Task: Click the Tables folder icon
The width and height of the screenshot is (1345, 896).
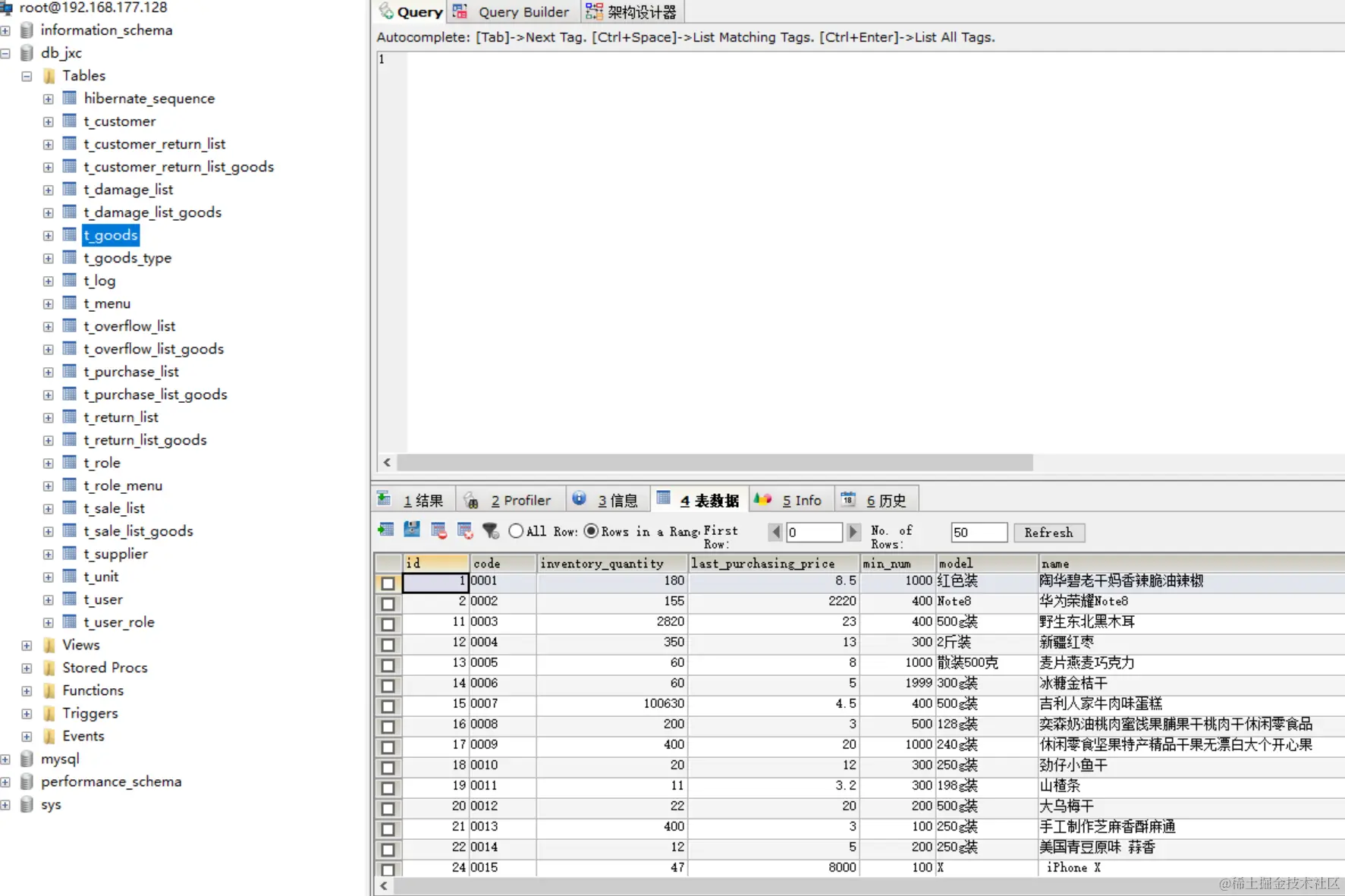Action: point(49,75)
